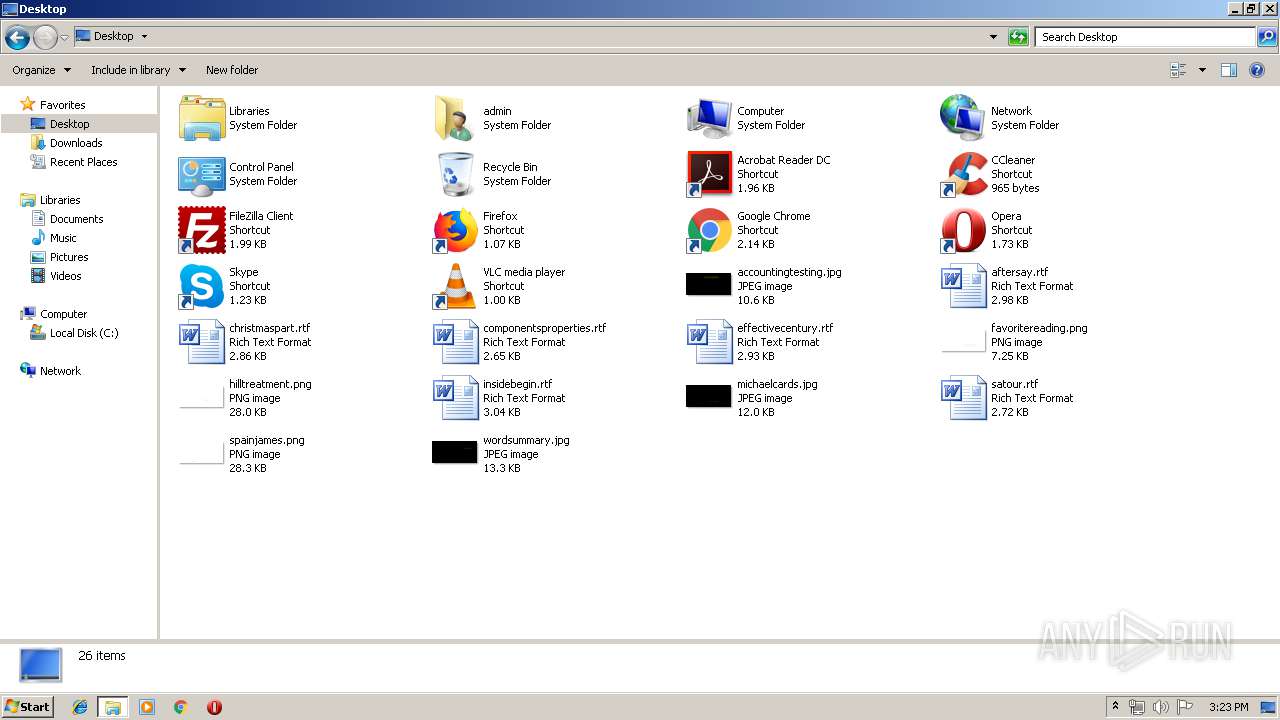
Task: Create a New folder
Action: [232, 70]
